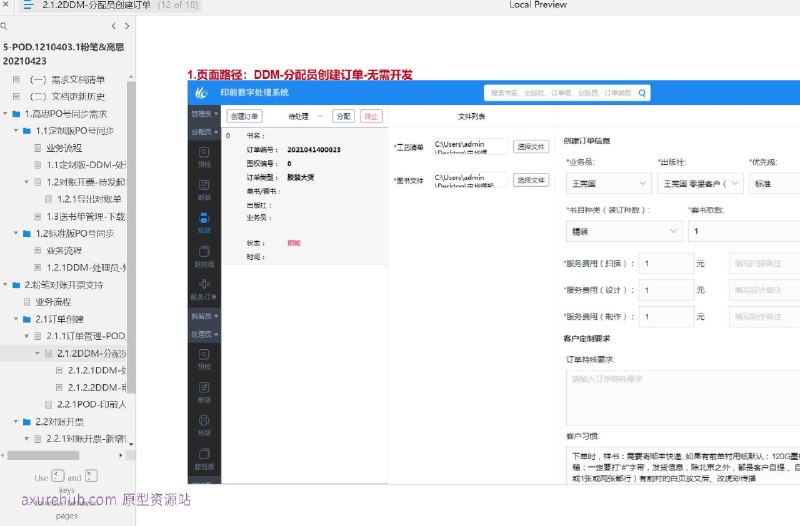The height and width of the screenshot is (526, 800).
Task: Collapse the 1.高思PO号同步需求 folder
Action: pos(5,114)
